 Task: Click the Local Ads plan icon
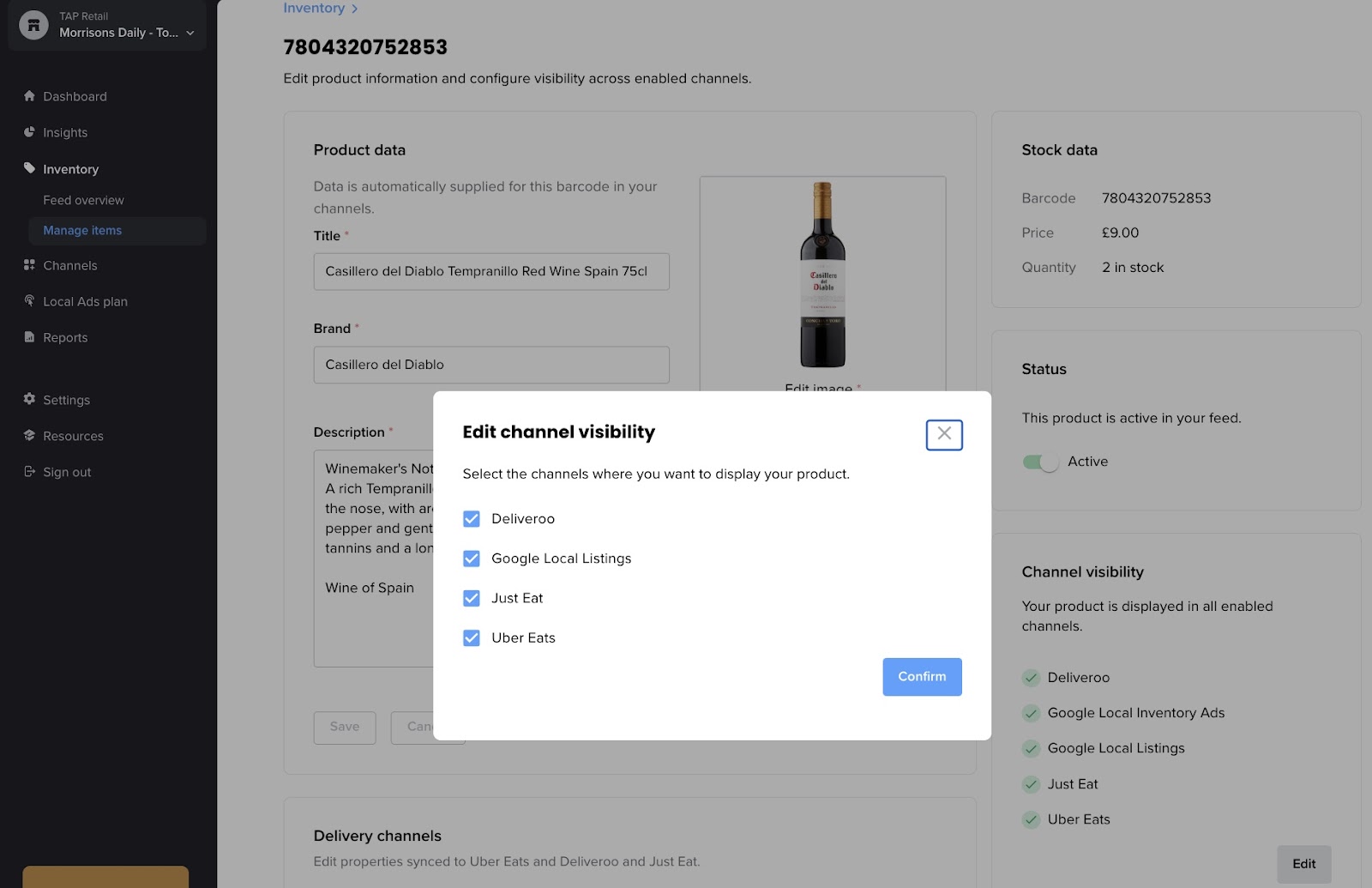[x=29, y=301]
